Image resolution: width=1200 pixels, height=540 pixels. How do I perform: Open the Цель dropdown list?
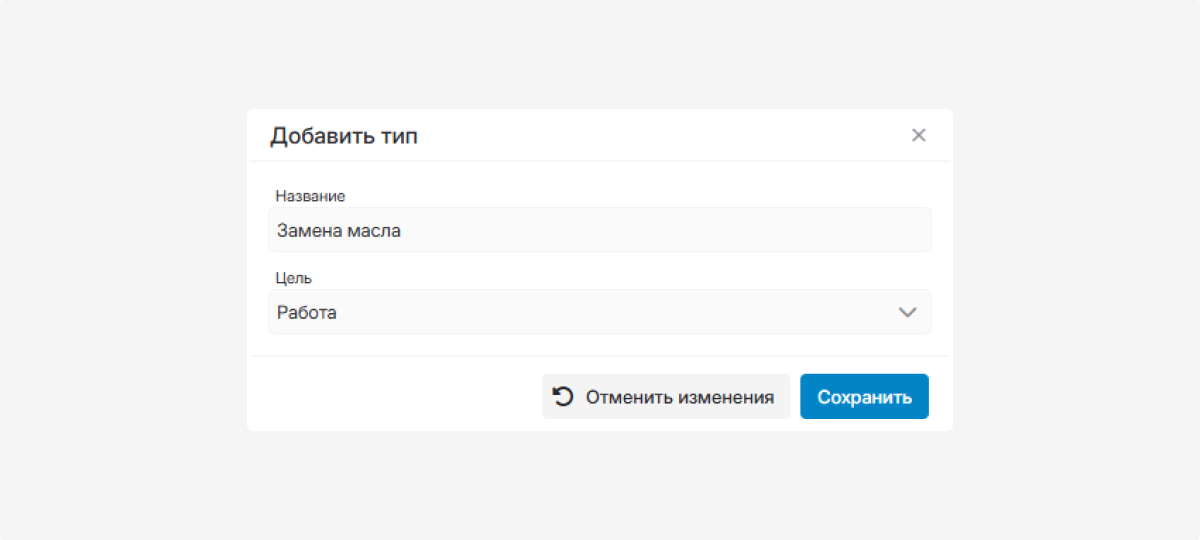tap(600, 312)
